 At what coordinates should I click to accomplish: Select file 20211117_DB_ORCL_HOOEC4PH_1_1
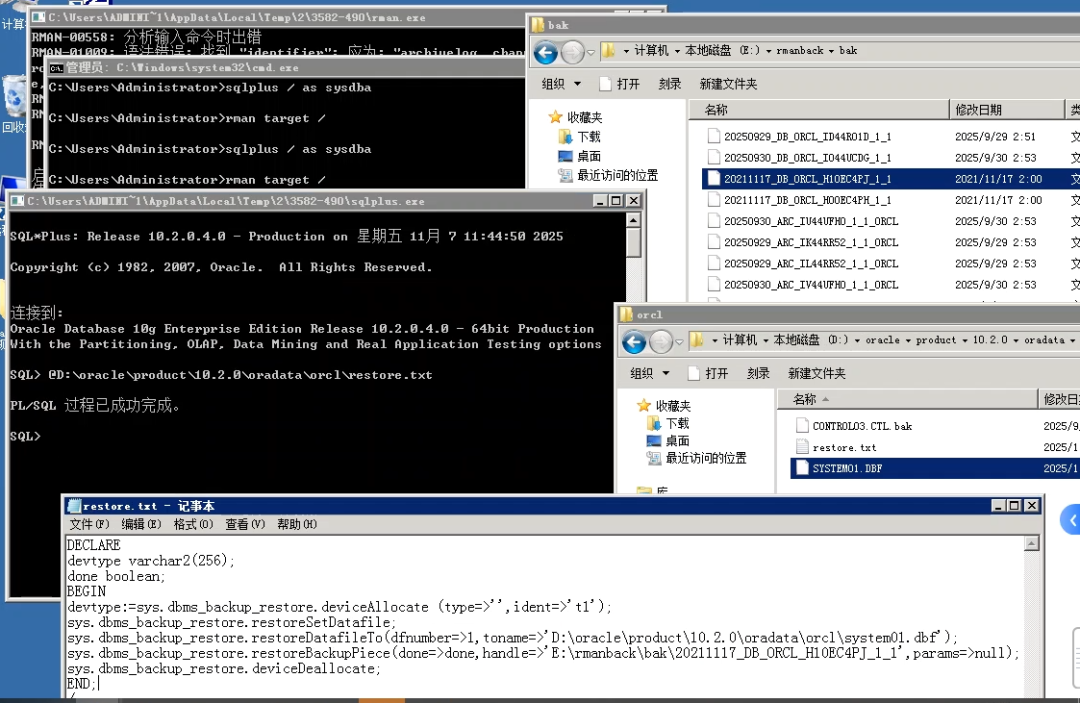pos(807,200)
